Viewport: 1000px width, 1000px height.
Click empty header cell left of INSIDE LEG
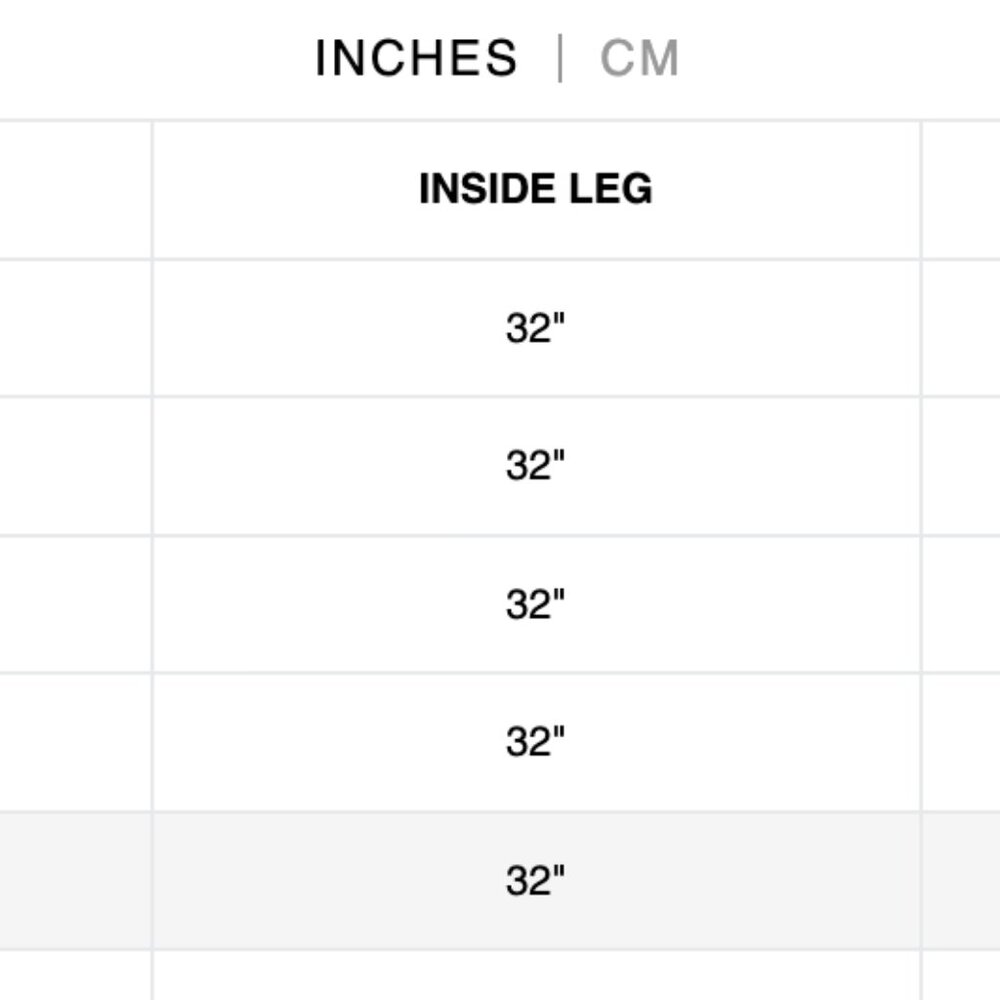click(x=75, y=189)
